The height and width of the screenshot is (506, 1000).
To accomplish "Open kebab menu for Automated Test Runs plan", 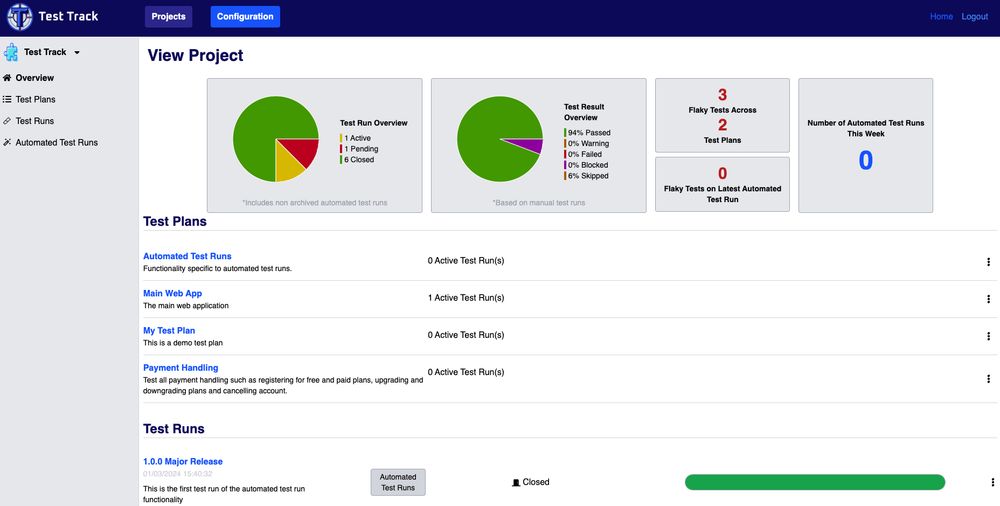I will pyautogui.click(x=989, y=262).
